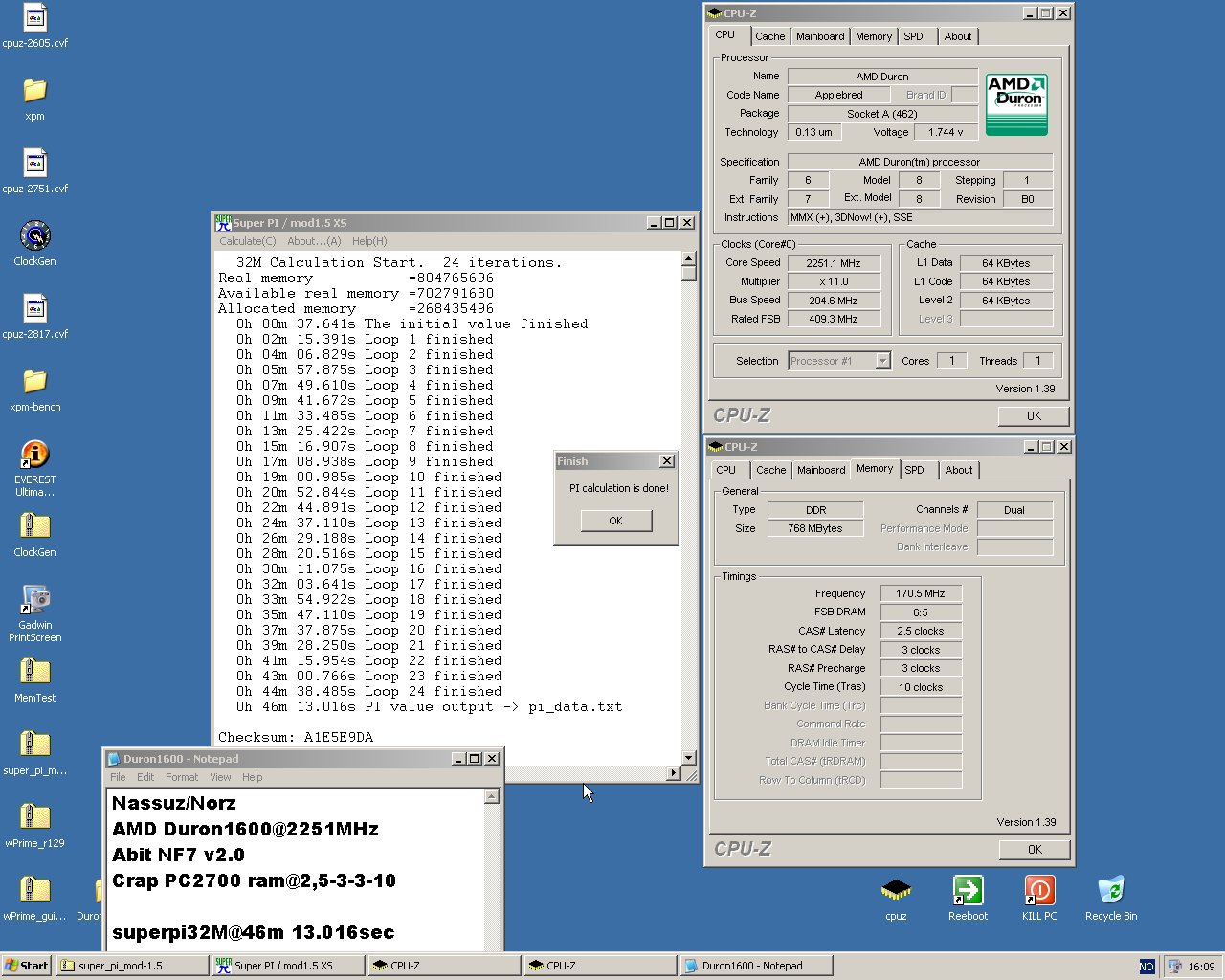Screen dimensions: 1225x980
Task: Click the Core Speed 2251.1 MHz field
Action: point(833,263)
